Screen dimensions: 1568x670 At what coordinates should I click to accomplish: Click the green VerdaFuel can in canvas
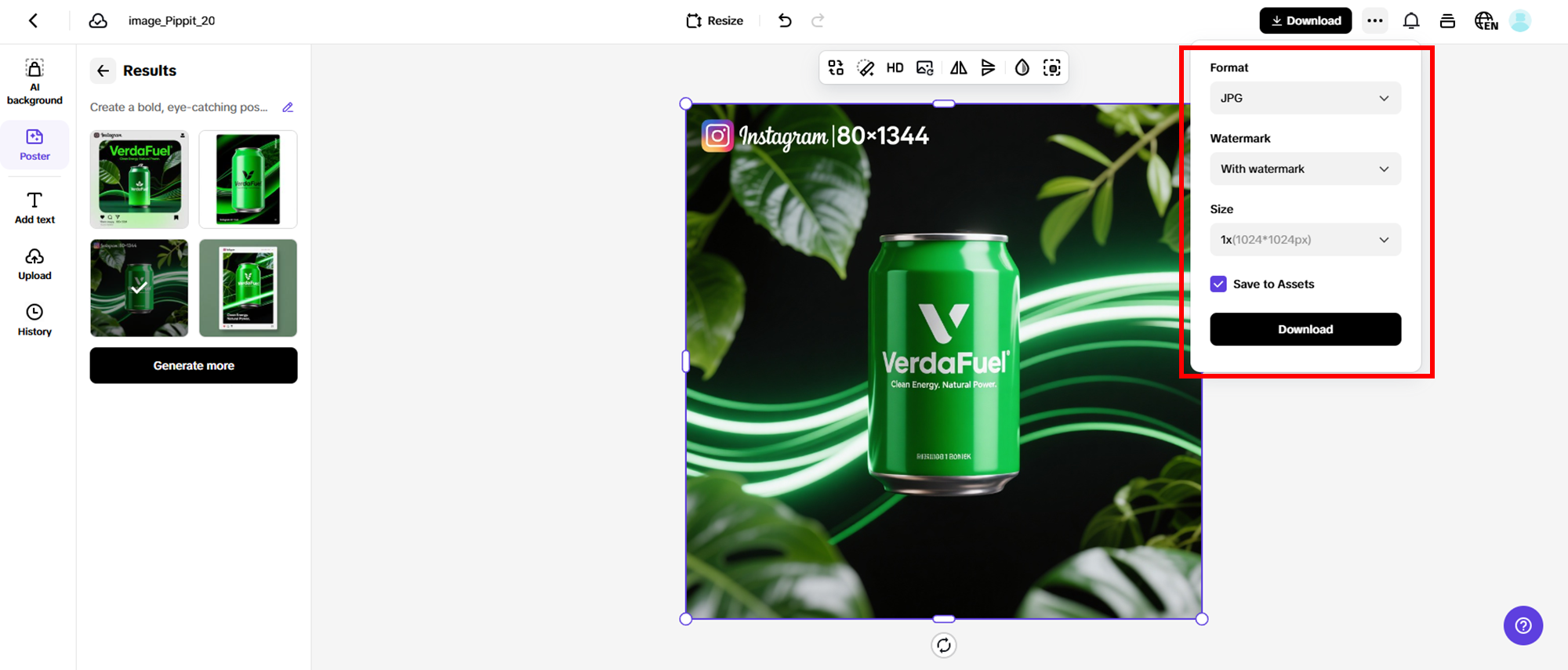click(x=944, y=364)
